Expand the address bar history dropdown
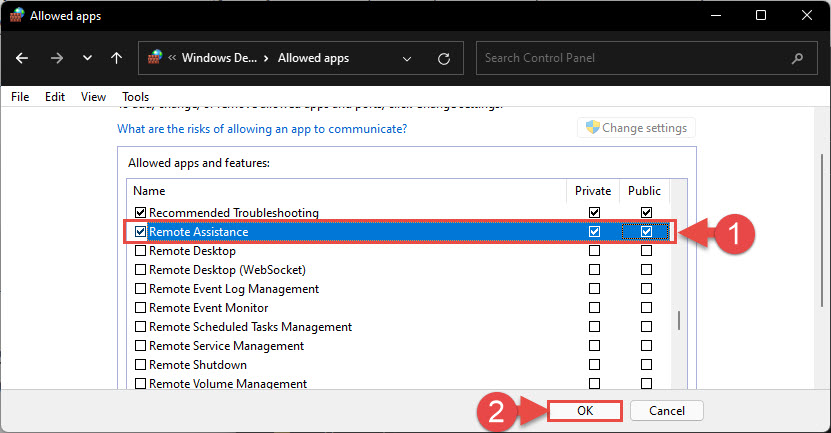Screen dimensions: 831x433 pos(407,59)
